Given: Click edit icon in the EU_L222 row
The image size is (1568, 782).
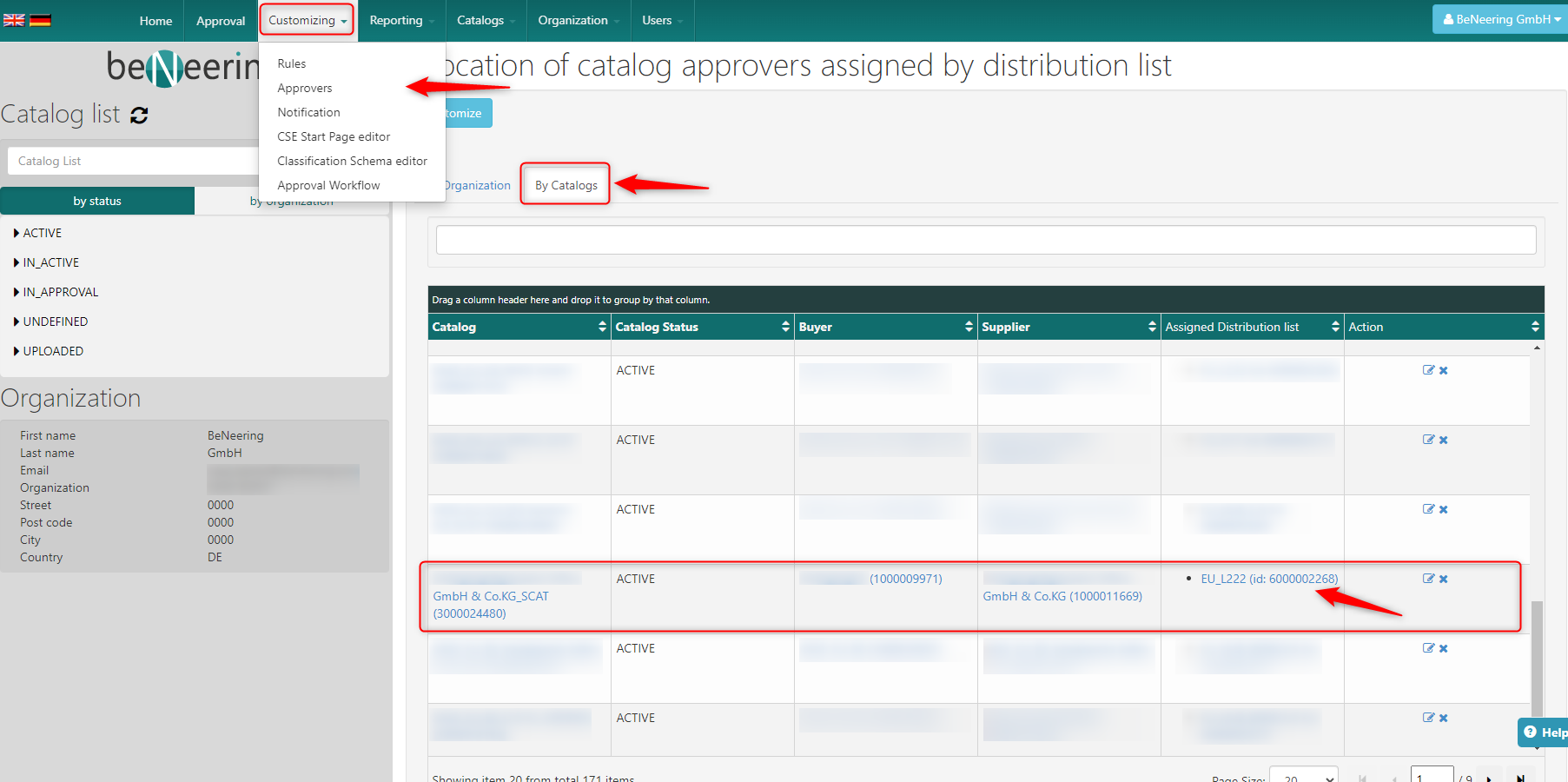Looking at the screenshot, I should coord(1428,579).
